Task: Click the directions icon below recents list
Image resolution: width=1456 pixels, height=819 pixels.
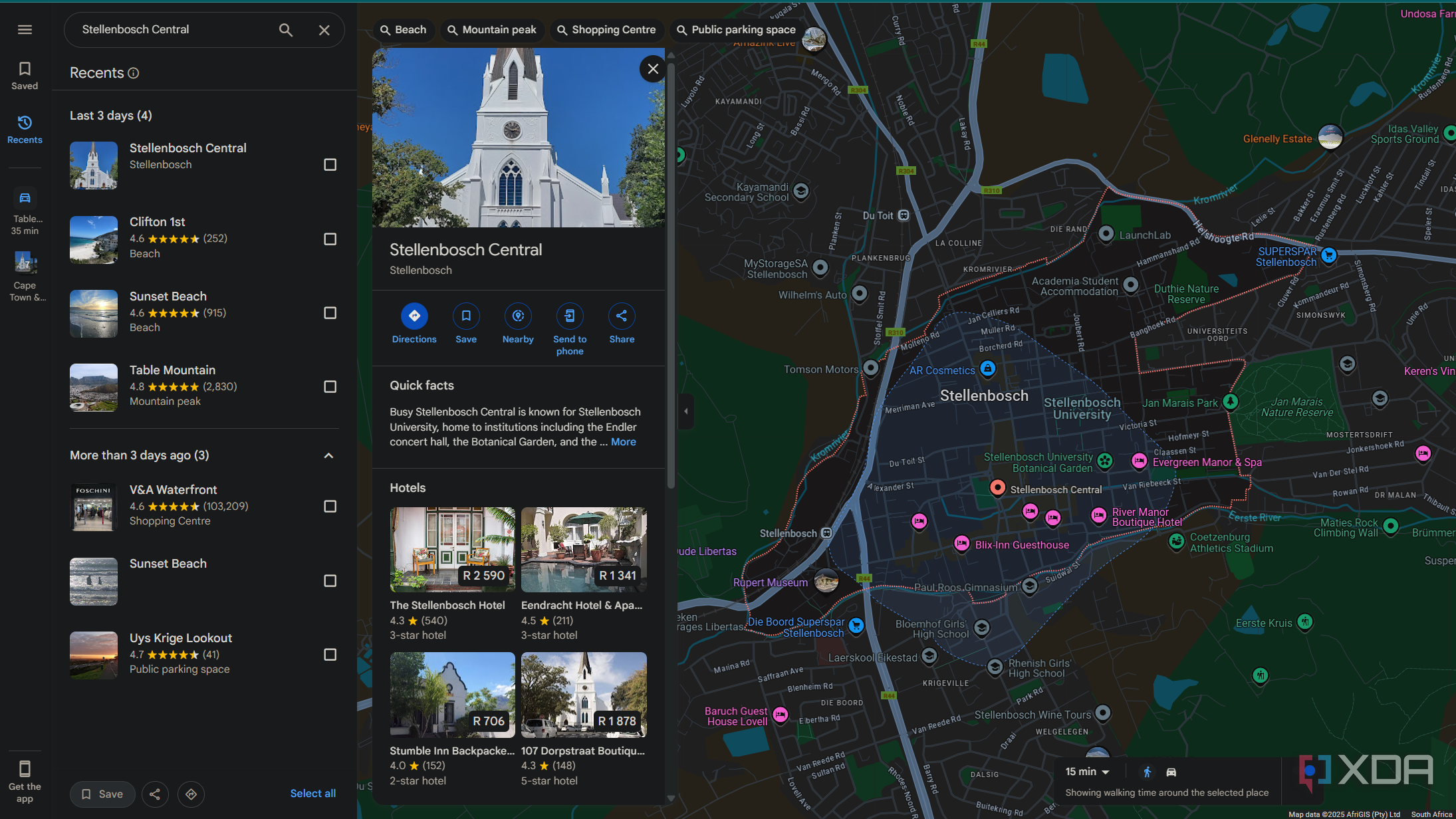Action: tap(191, 794)
